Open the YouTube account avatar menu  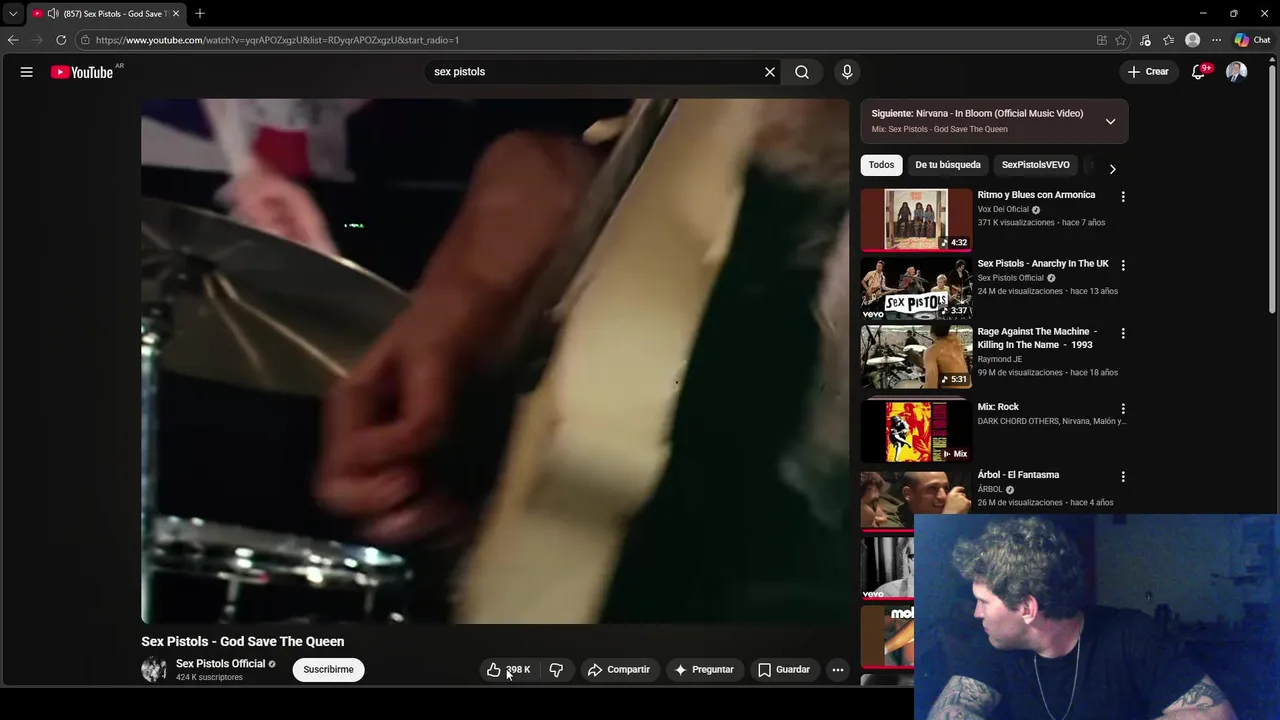click(x=1237, y=72)
